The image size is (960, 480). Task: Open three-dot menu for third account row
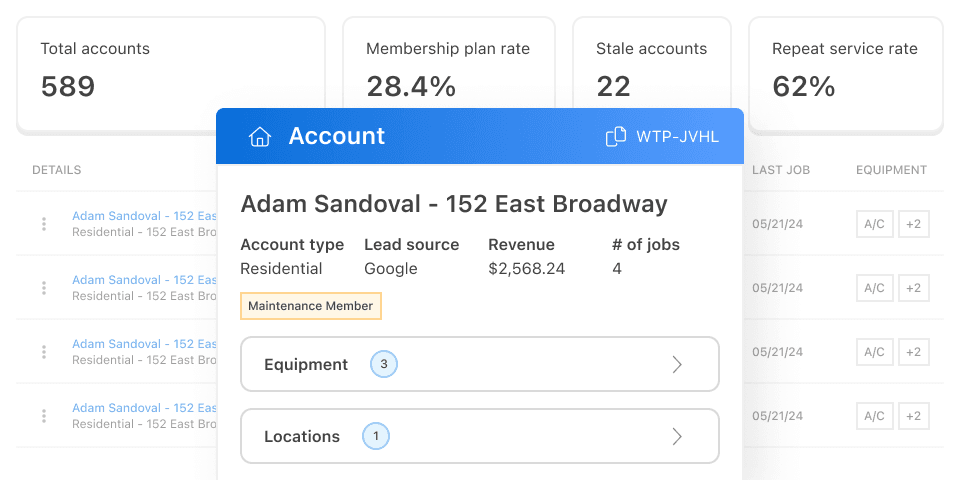[x=44, y=352]
